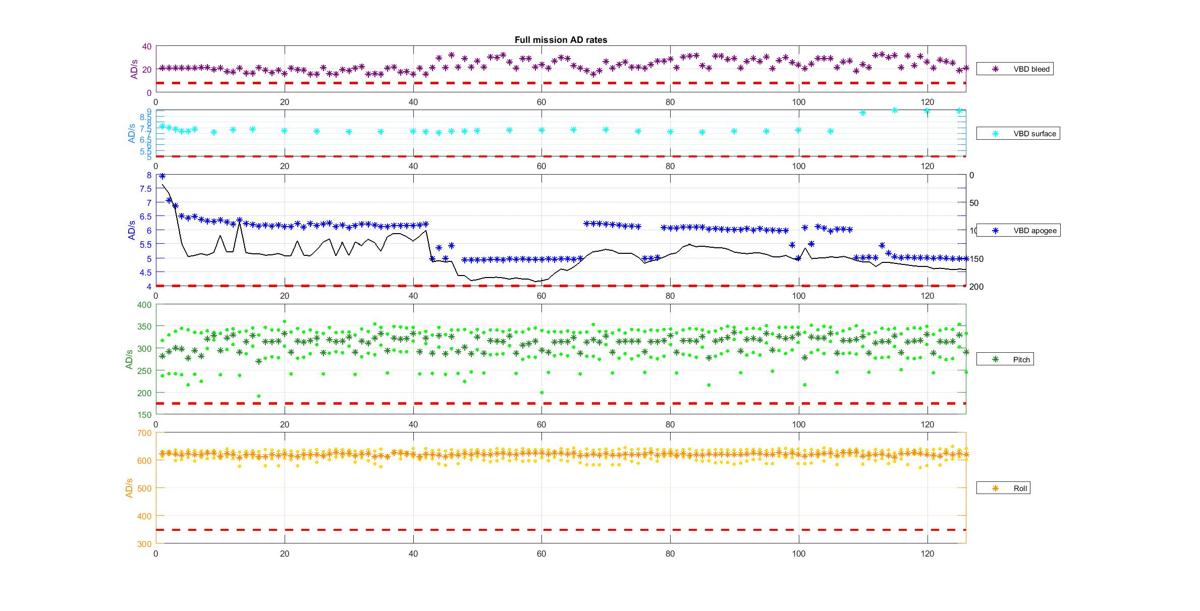Select the Pitch legend entry
This screenshot has height=611, width=1200.
point(1004,358)
